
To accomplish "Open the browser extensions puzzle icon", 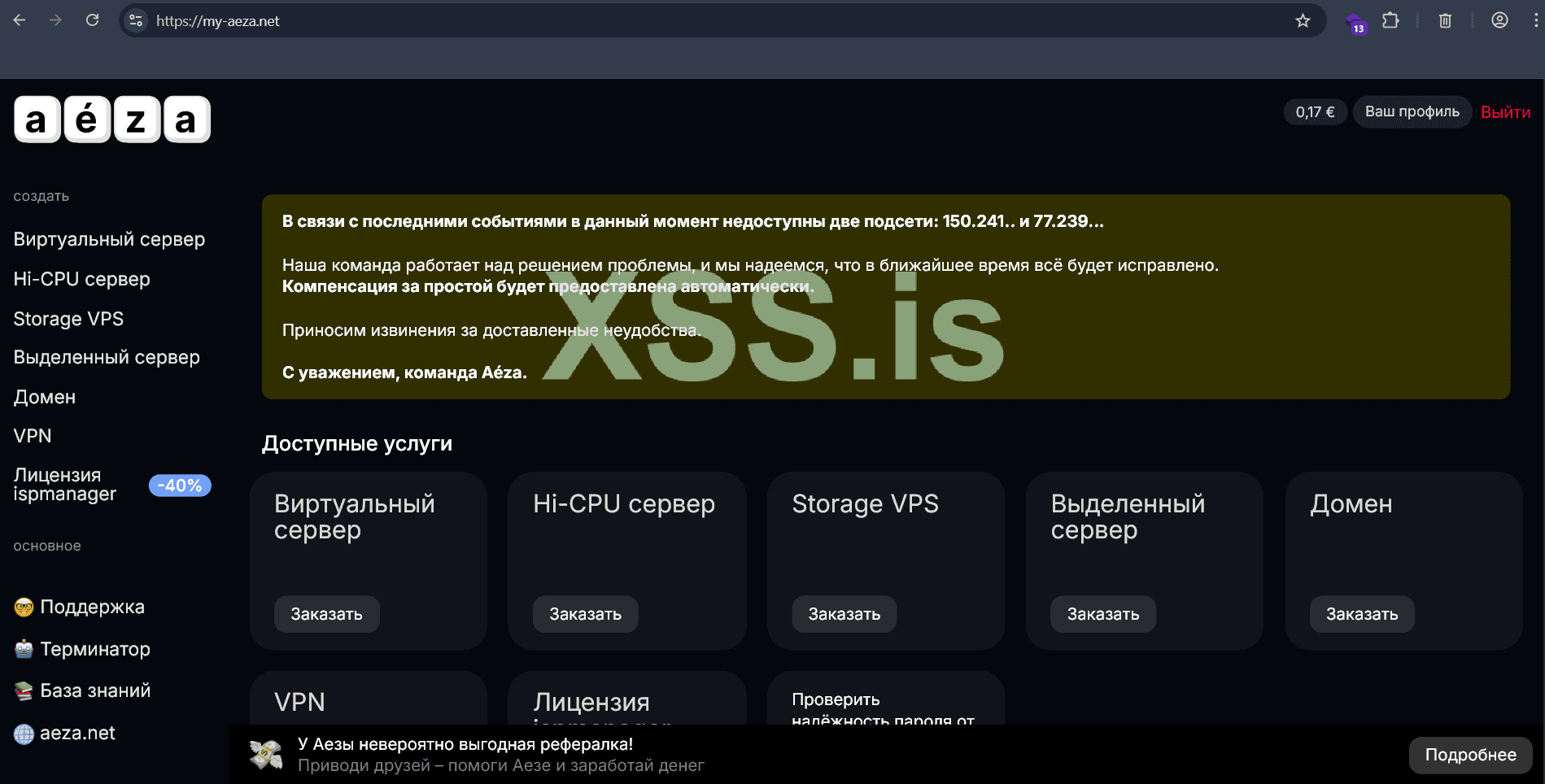I will 1390,21.
